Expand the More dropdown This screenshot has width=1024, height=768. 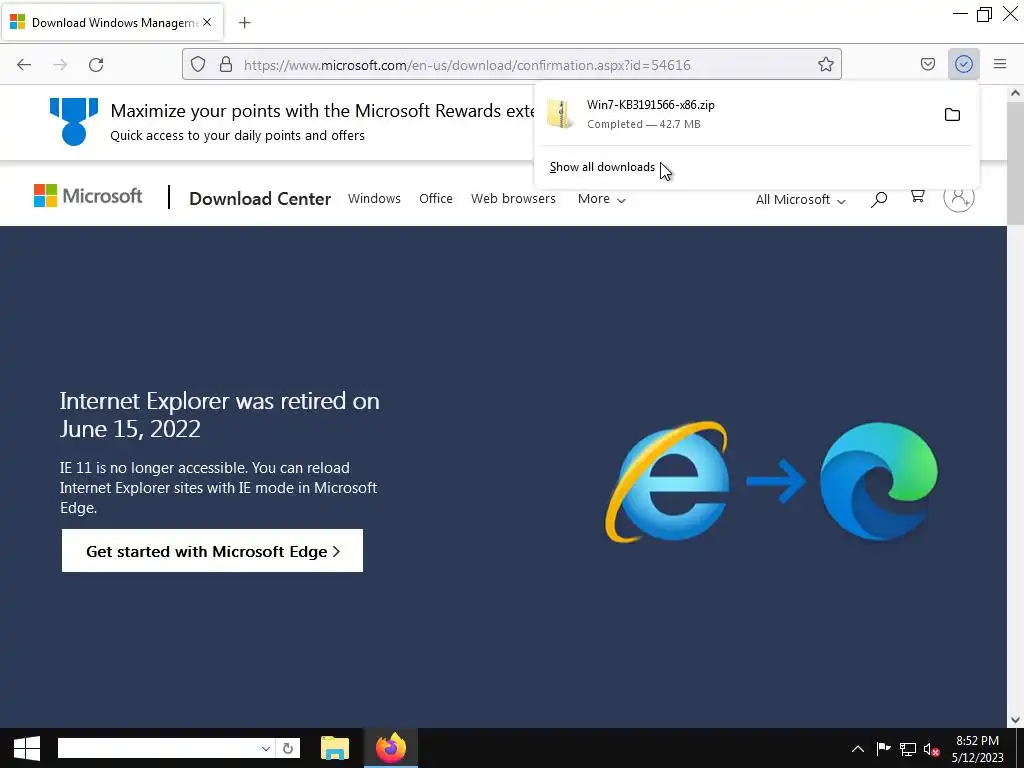click(x=601, y=199)
